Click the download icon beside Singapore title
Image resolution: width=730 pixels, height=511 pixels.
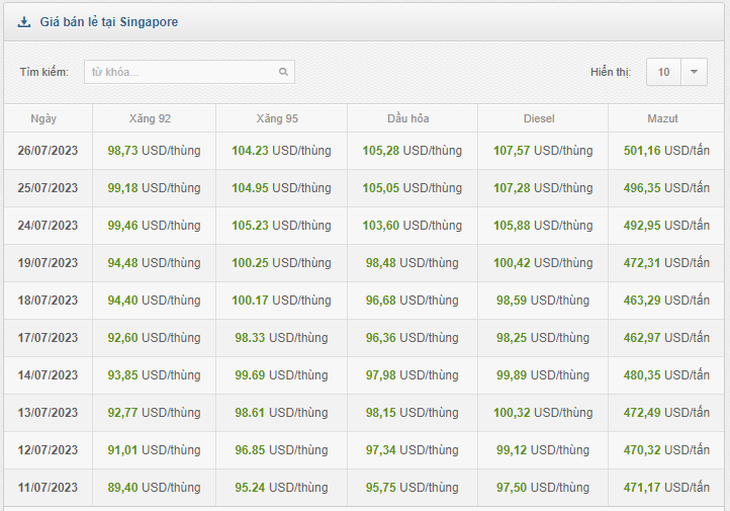click(24, 22)
